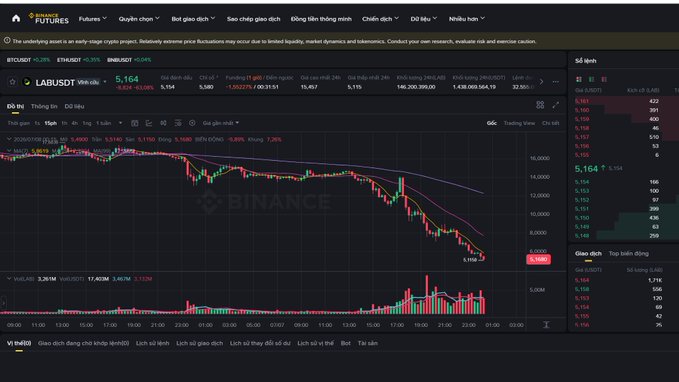Switch to the Giao dịch trades tab
679x382 pixels.
(x=588, y=253)
